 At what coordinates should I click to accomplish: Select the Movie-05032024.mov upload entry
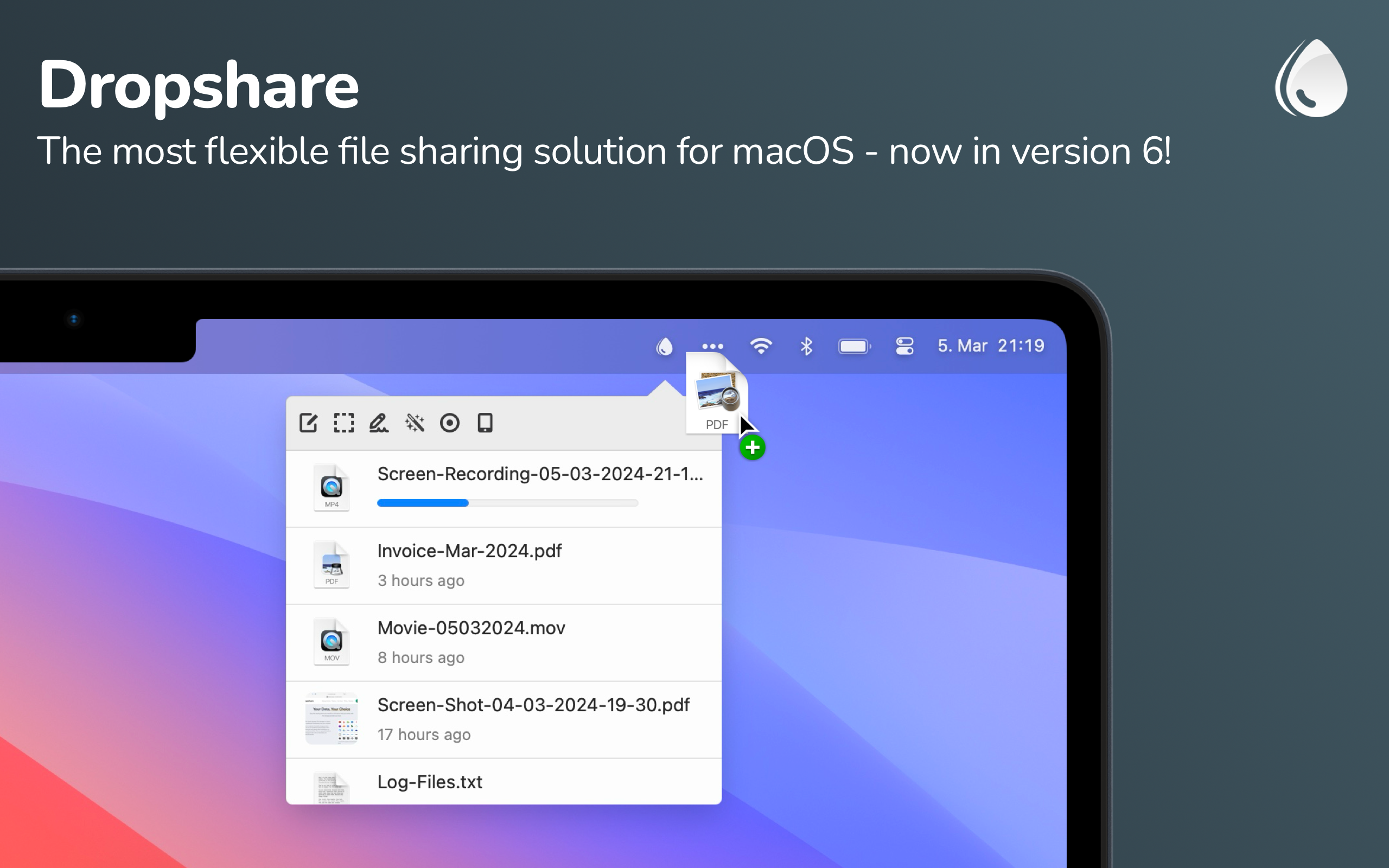point(470,628)
